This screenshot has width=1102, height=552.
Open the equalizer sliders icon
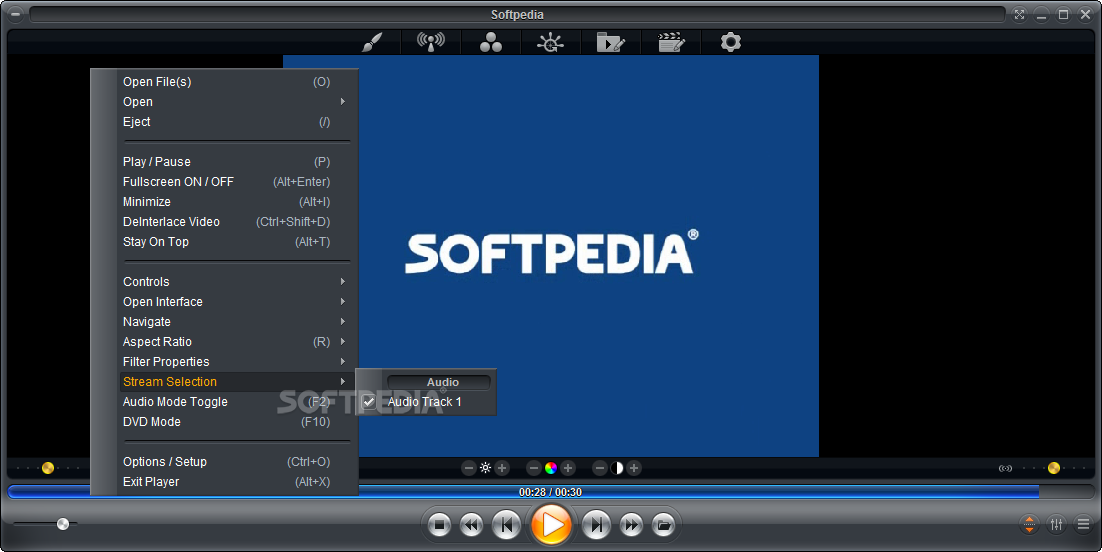pyautogui.click(x=1056, y=525)
